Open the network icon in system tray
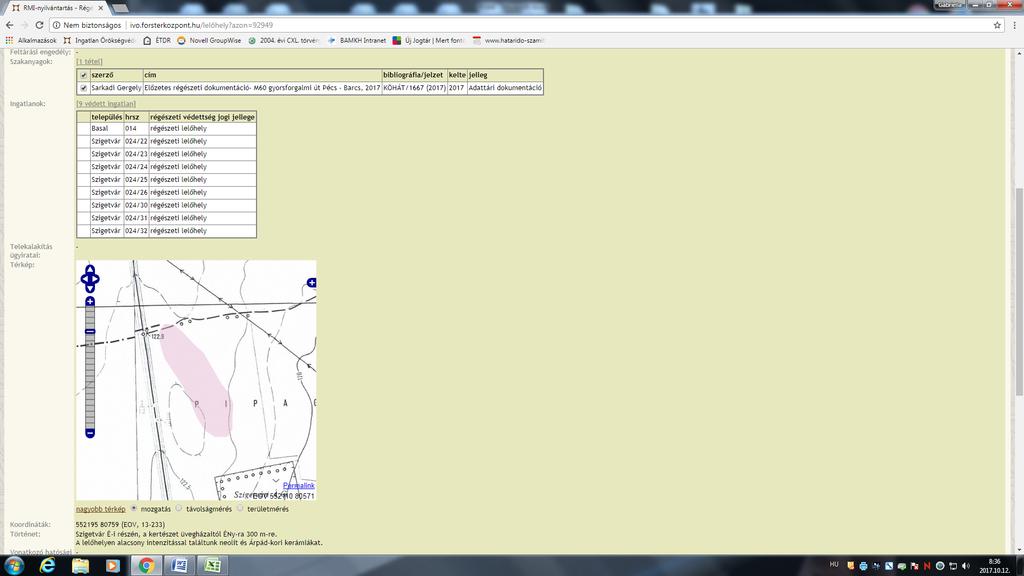The width and height of the screenshot is (1024, 576). (x=953, y=566)
